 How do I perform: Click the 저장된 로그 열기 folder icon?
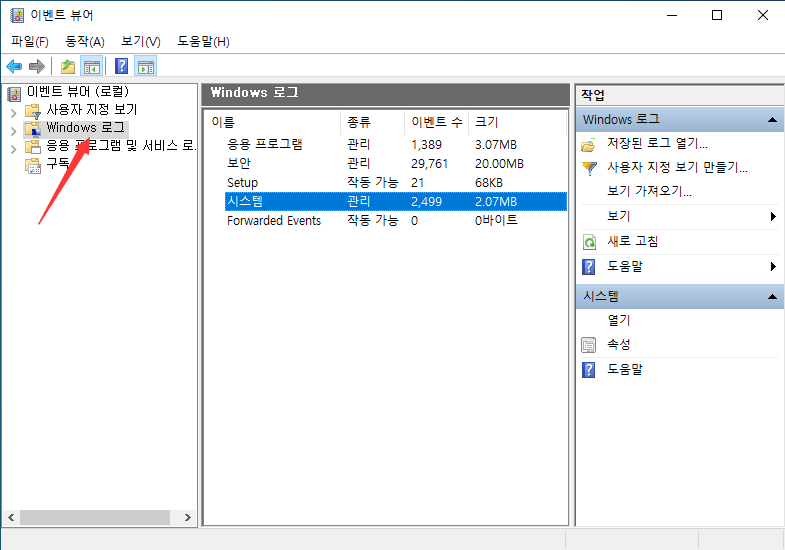click(x=589, y=145)
